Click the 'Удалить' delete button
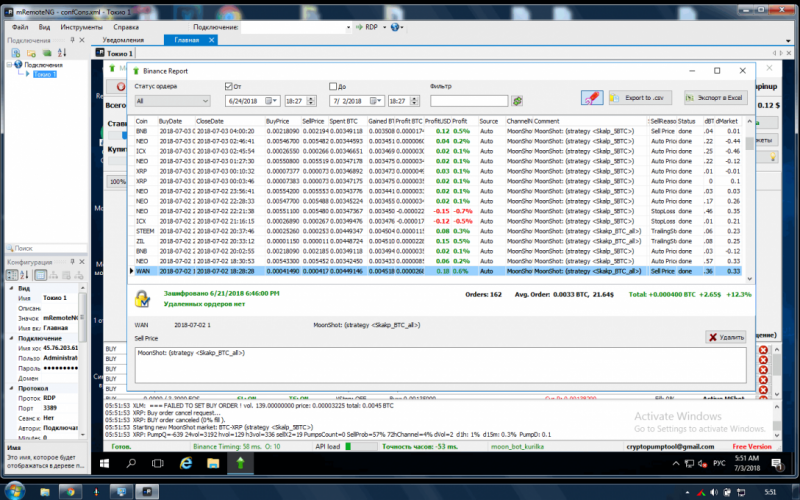Viewport: 800px width, 500px height. [x=725, y=339]
